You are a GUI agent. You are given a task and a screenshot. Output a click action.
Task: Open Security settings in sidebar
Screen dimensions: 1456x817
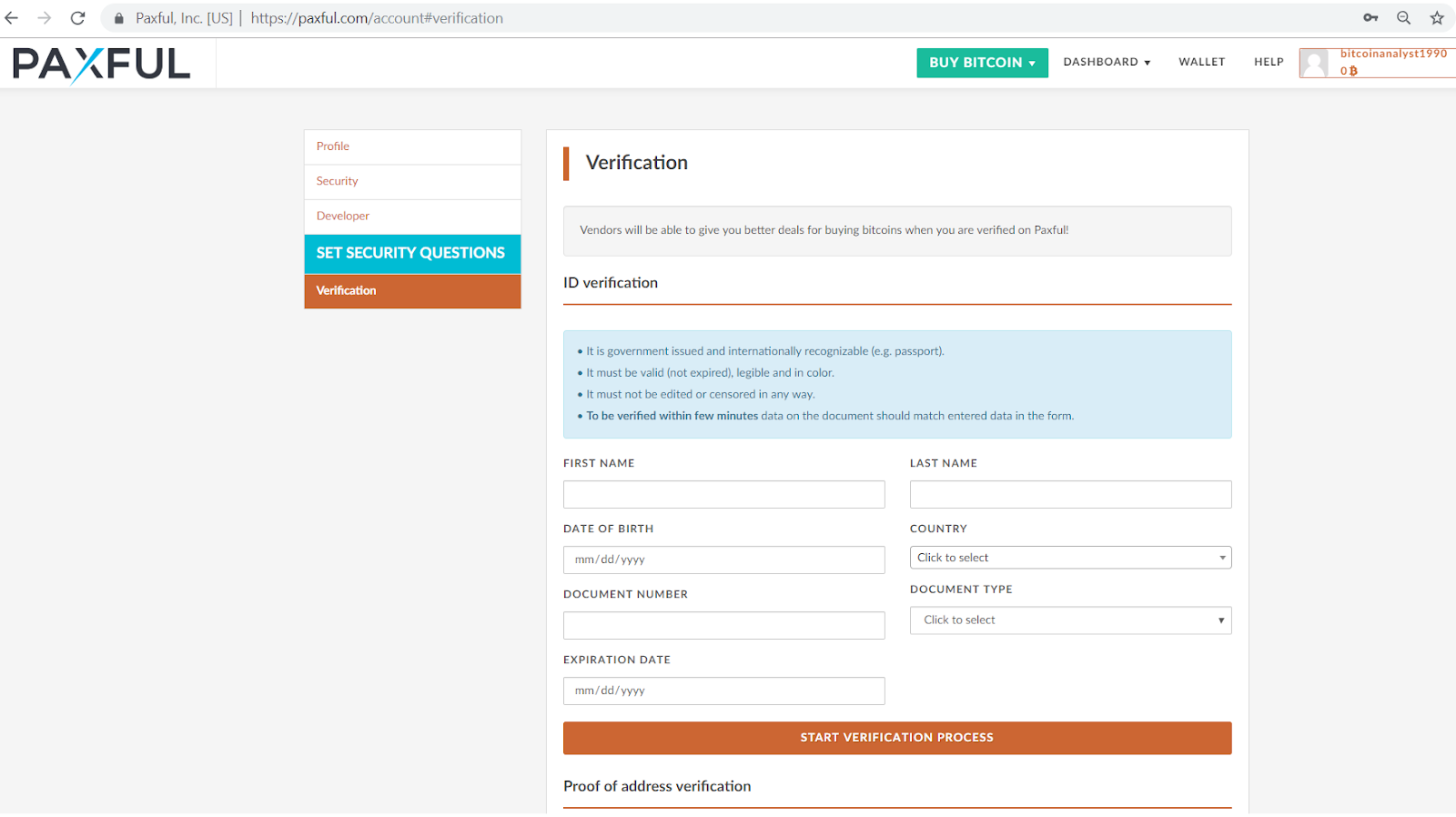(412, 181)
